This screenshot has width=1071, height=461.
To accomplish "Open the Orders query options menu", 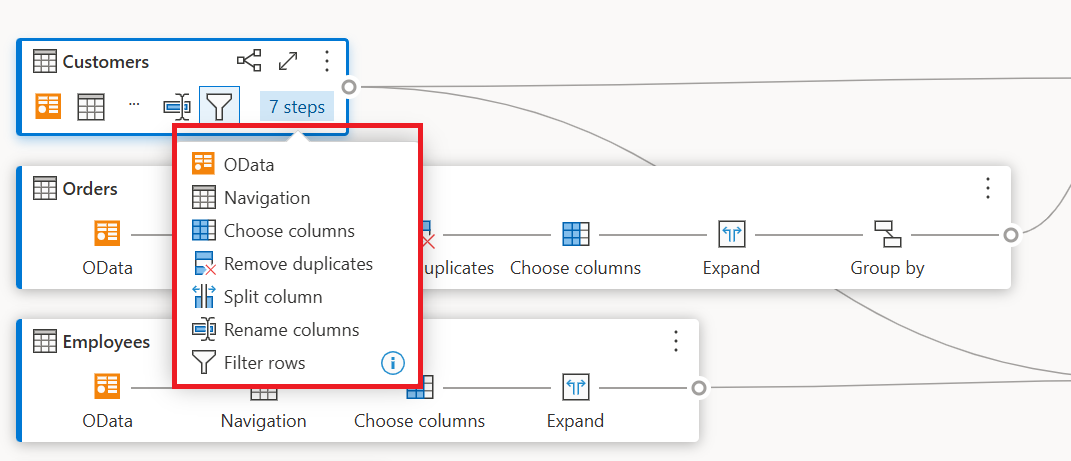I will 988,188.
